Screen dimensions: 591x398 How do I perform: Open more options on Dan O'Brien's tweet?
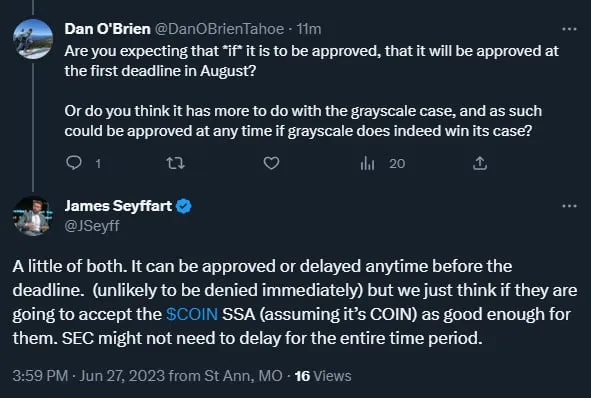point(569,29)
